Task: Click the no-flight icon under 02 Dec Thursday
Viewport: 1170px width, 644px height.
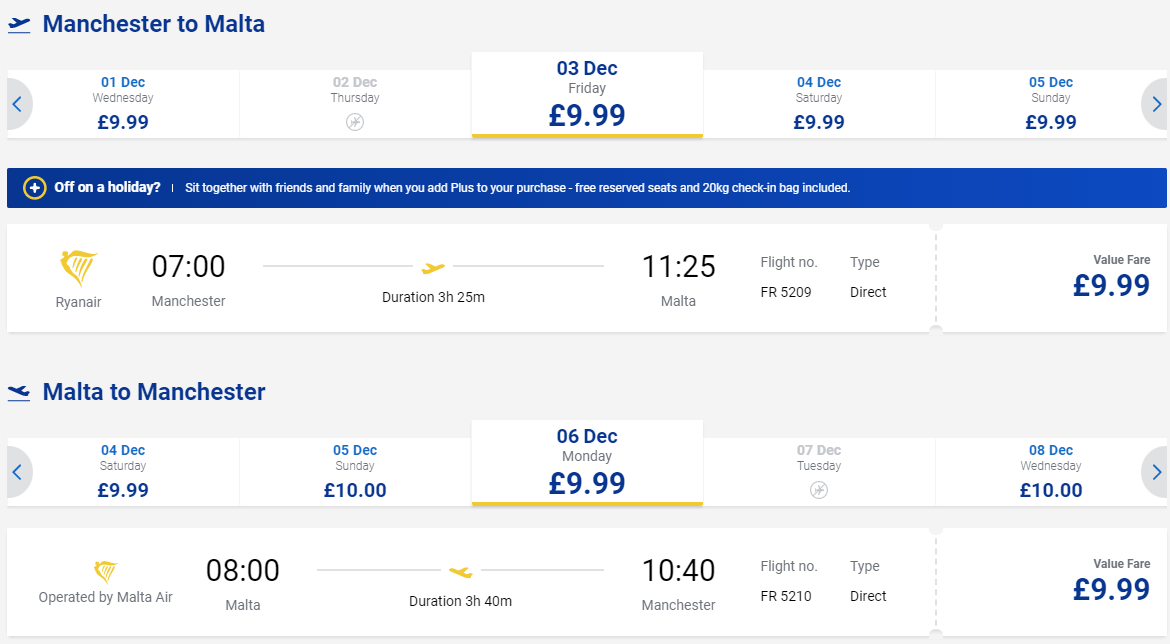Action: click(355, 122)
